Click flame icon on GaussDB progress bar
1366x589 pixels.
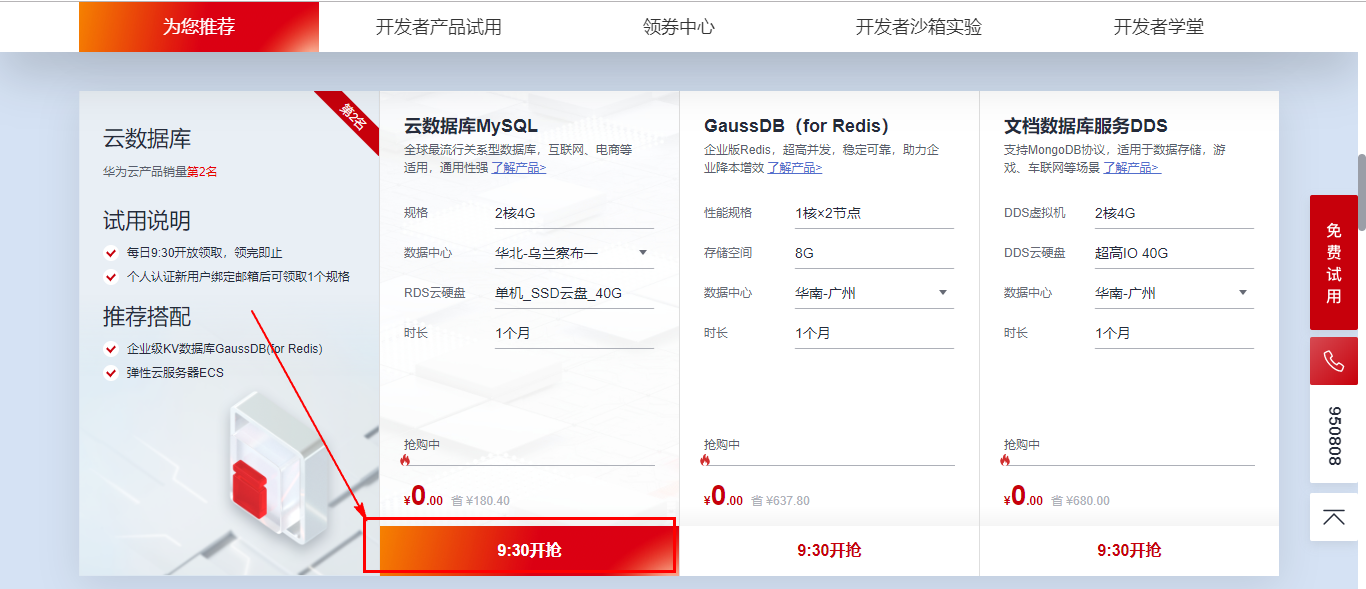click(x=705, y=461)
